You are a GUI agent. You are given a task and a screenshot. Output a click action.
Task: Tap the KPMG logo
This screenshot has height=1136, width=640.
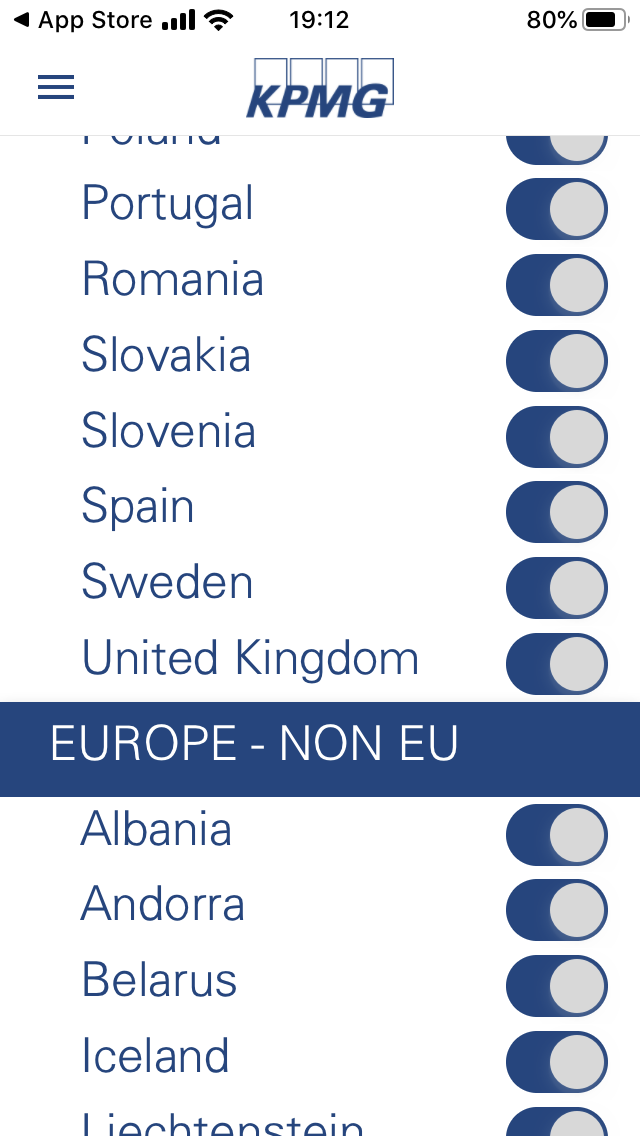(x=320, y=89)
